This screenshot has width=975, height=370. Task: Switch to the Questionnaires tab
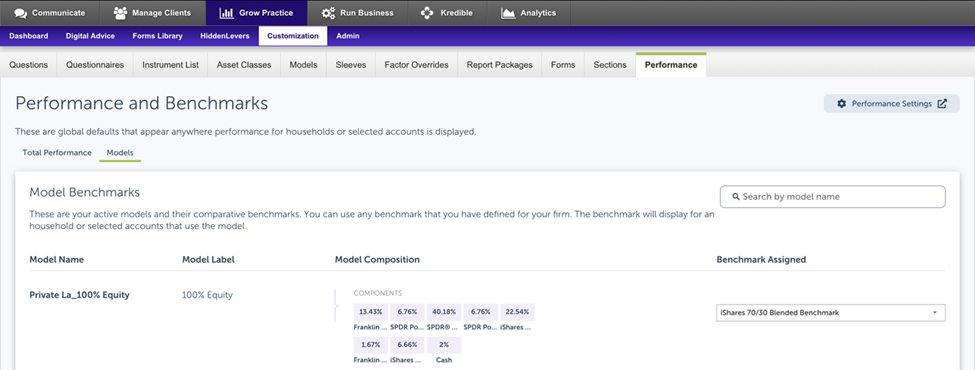95,65
